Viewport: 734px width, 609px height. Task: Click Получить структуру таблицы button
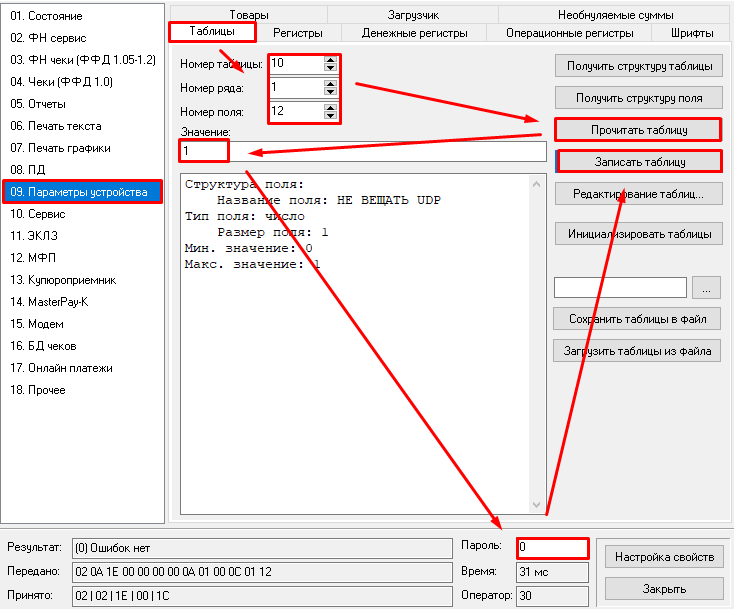[638, 66]
